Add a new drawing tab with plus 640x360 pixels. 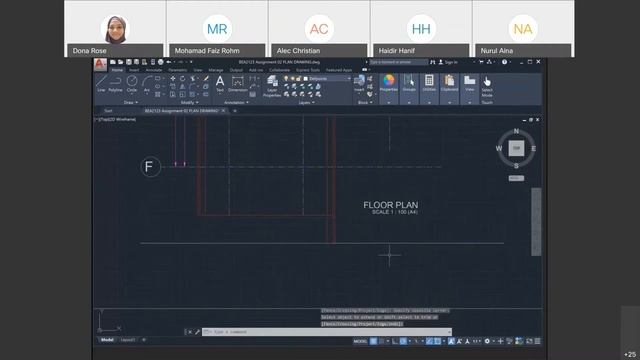pyautogui.click(x=235, y=111)
